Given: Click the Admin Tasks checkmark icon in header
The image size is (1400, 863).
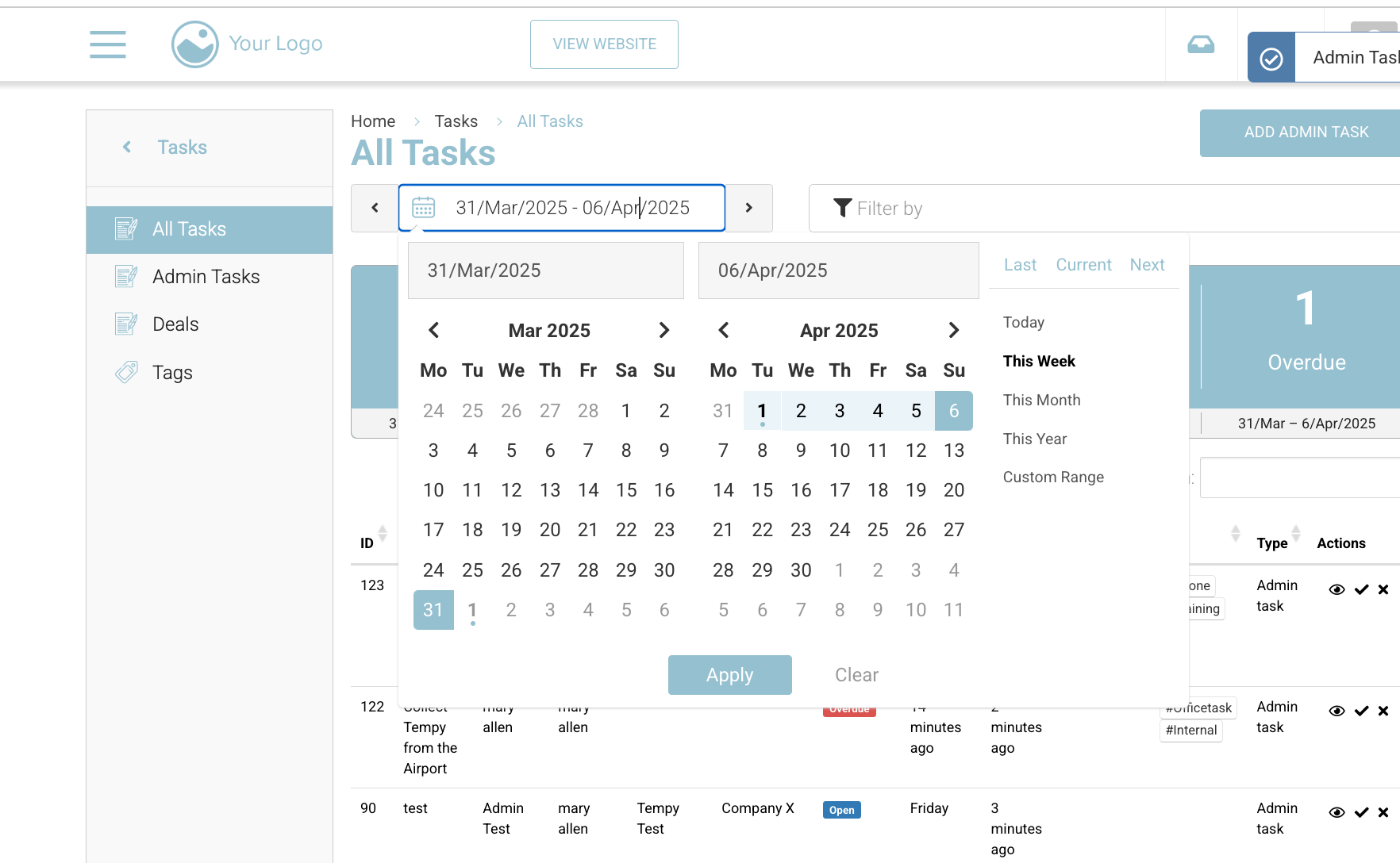Looking at the screenshot, I should [x=1271, y=59].
